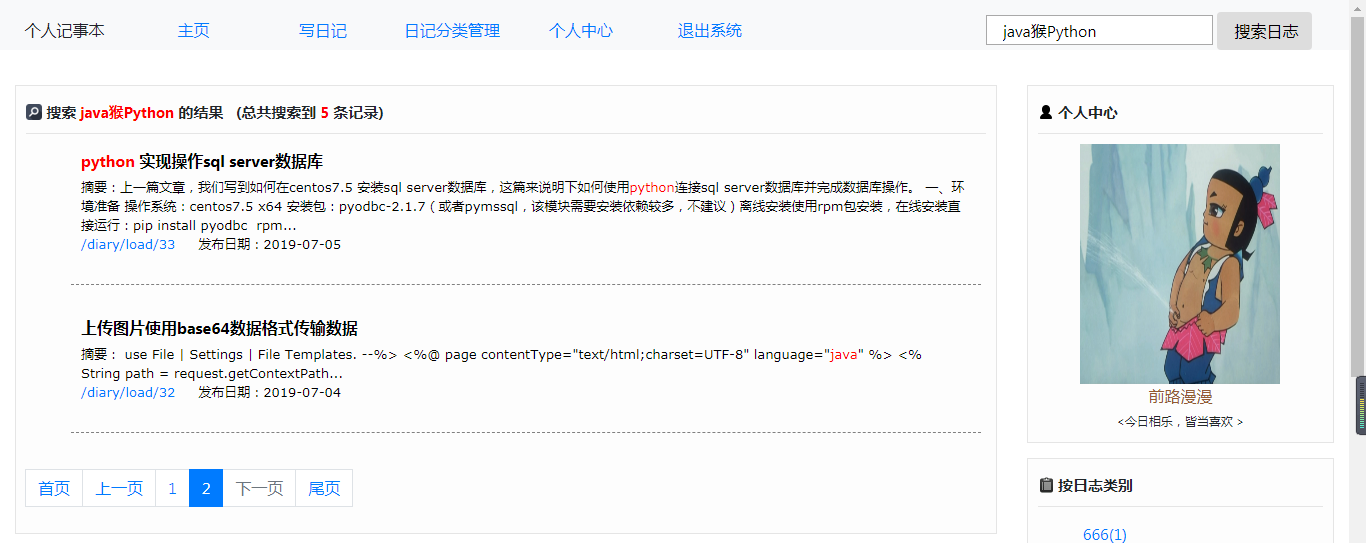Select 退出系统 to log out
This screenshot has height=543, width=1366.
click(710, 31)
